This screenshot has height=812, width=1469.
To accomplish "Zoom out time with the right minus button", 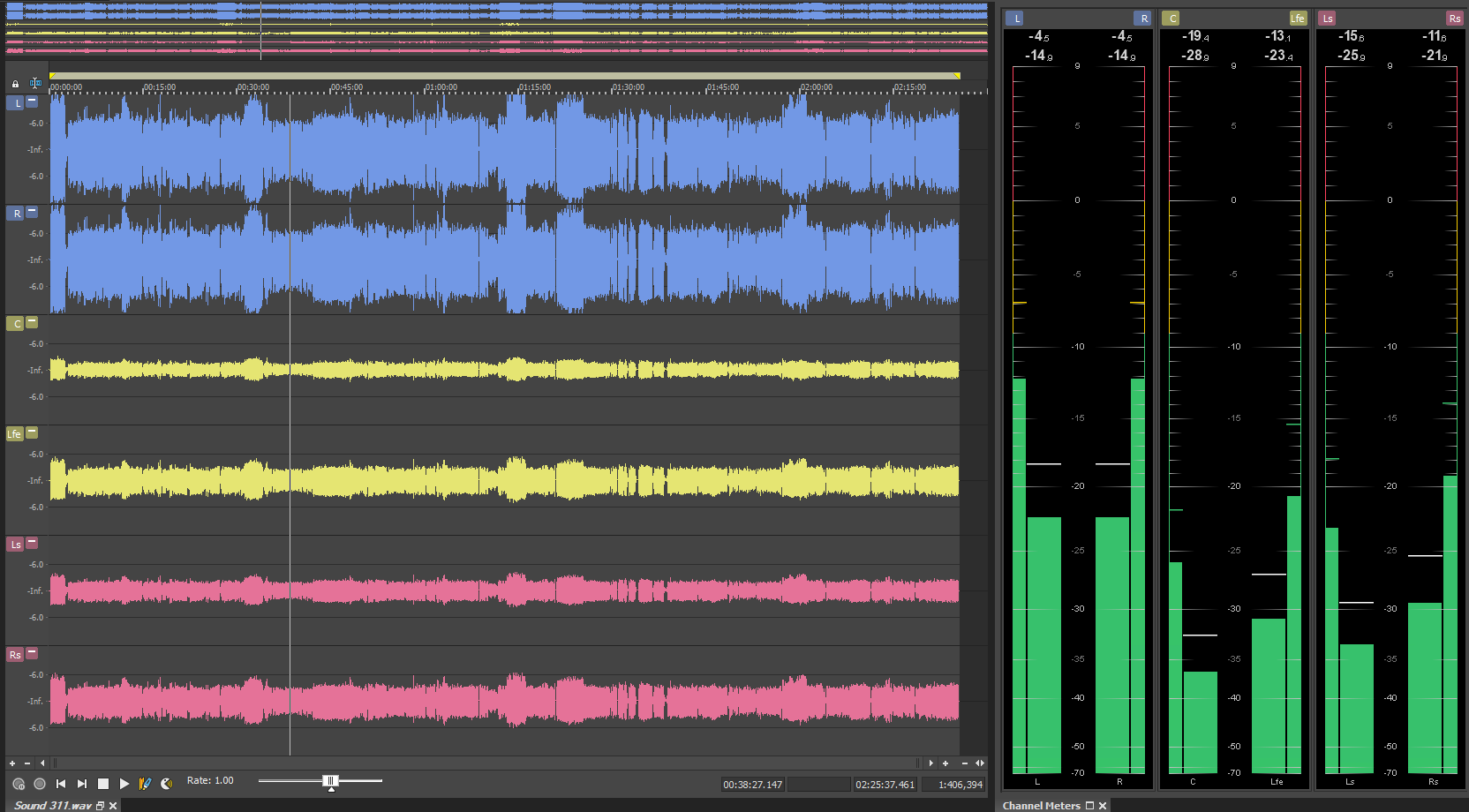I will (x=965, y=763).
